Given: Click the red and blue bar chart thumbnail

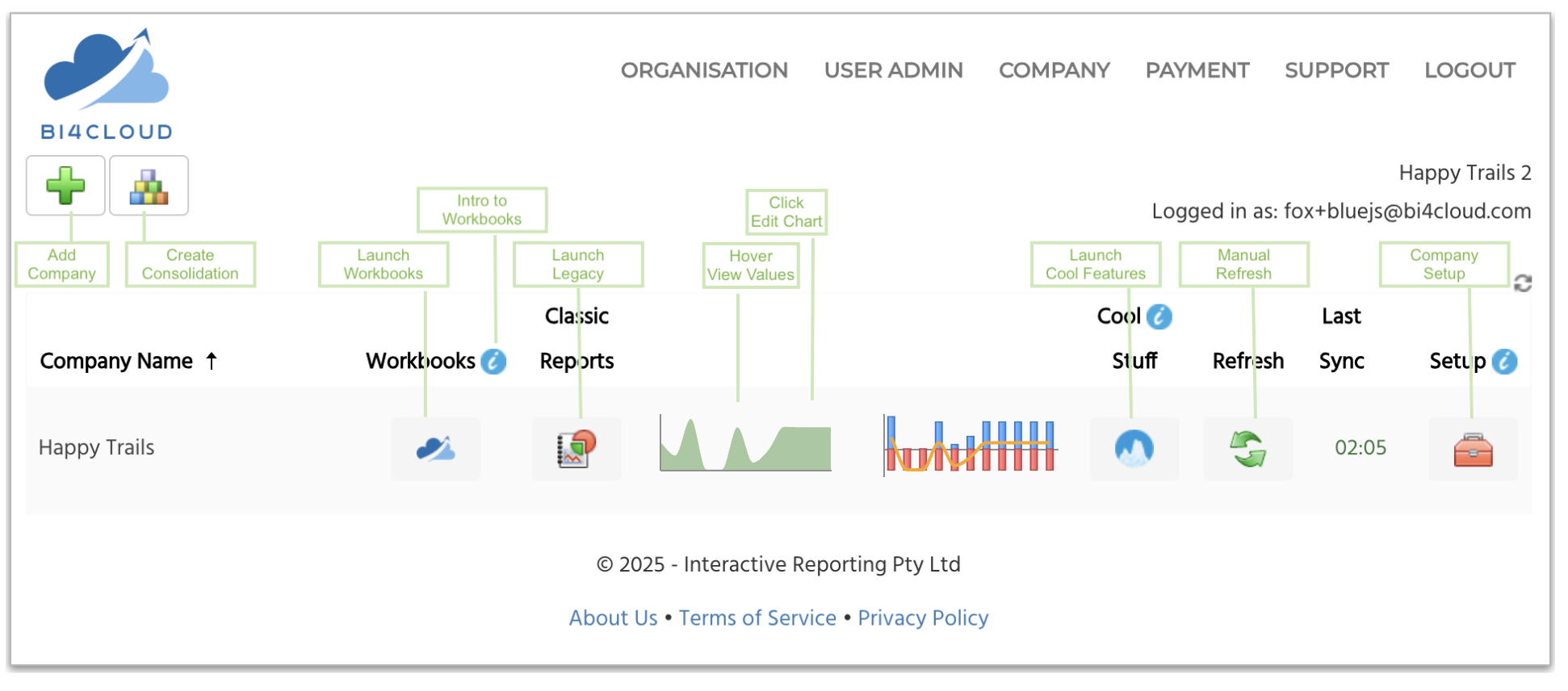Looking at the screenshot, I should pyautogui.click(x=970, y=445).
